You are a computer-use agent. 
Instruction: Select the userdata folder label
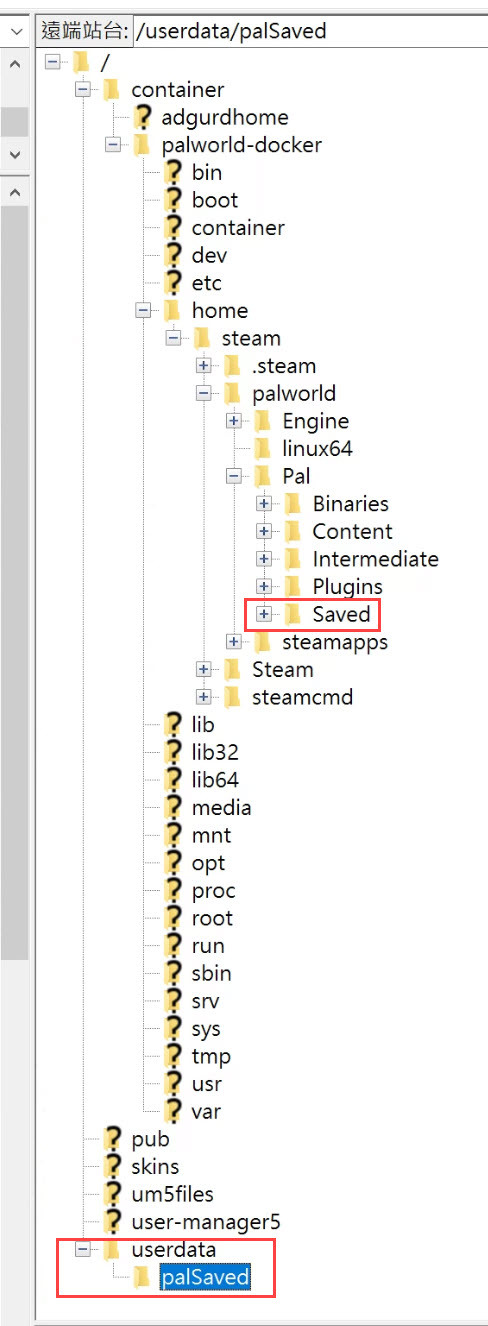coord(173,1249)
